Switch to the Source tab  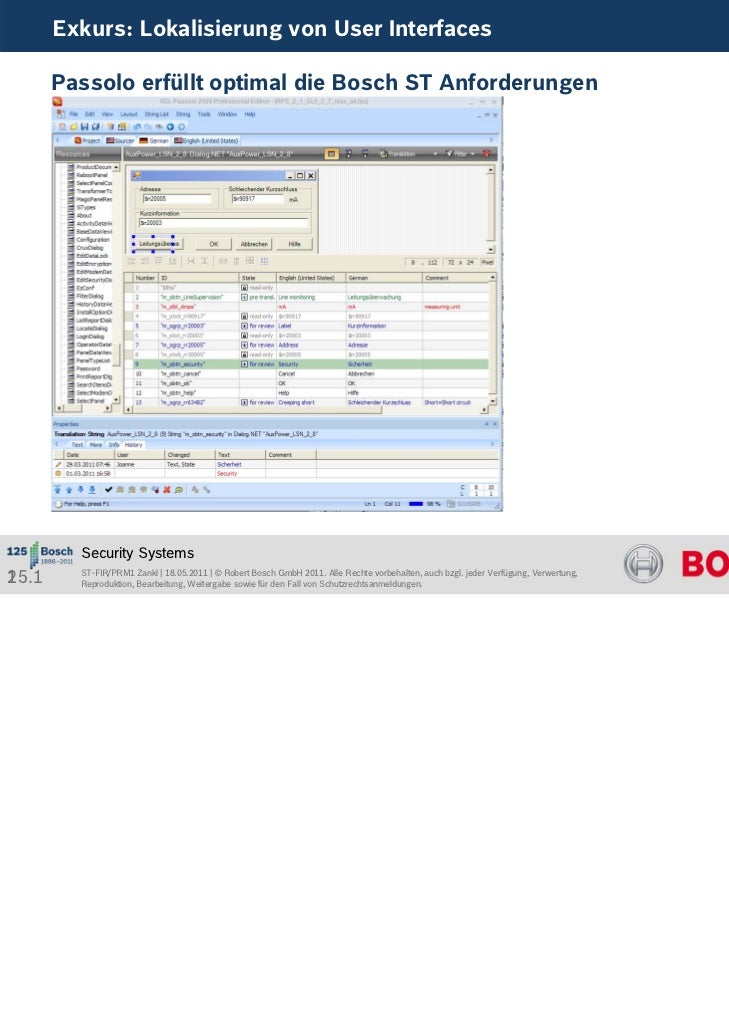tap(120, 141)
